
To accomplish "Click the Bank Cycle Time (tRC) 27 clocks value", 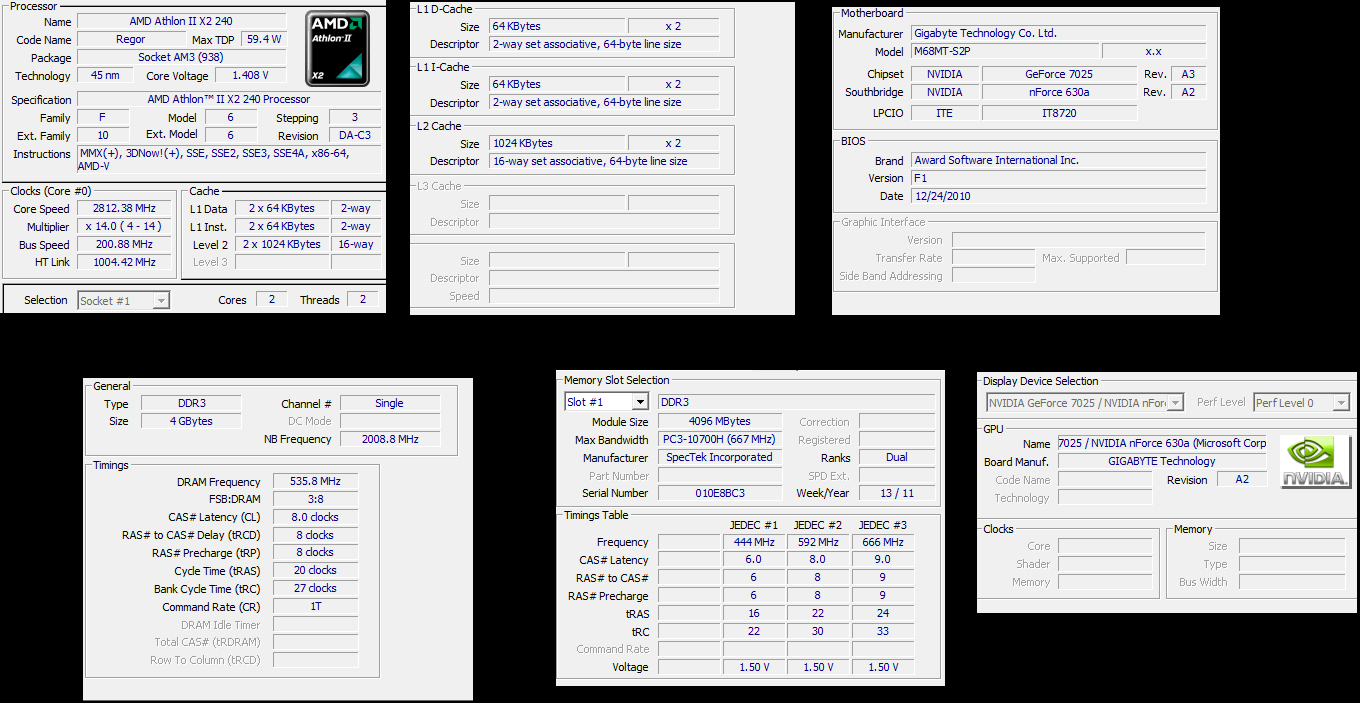I will [x=315, y=588].
